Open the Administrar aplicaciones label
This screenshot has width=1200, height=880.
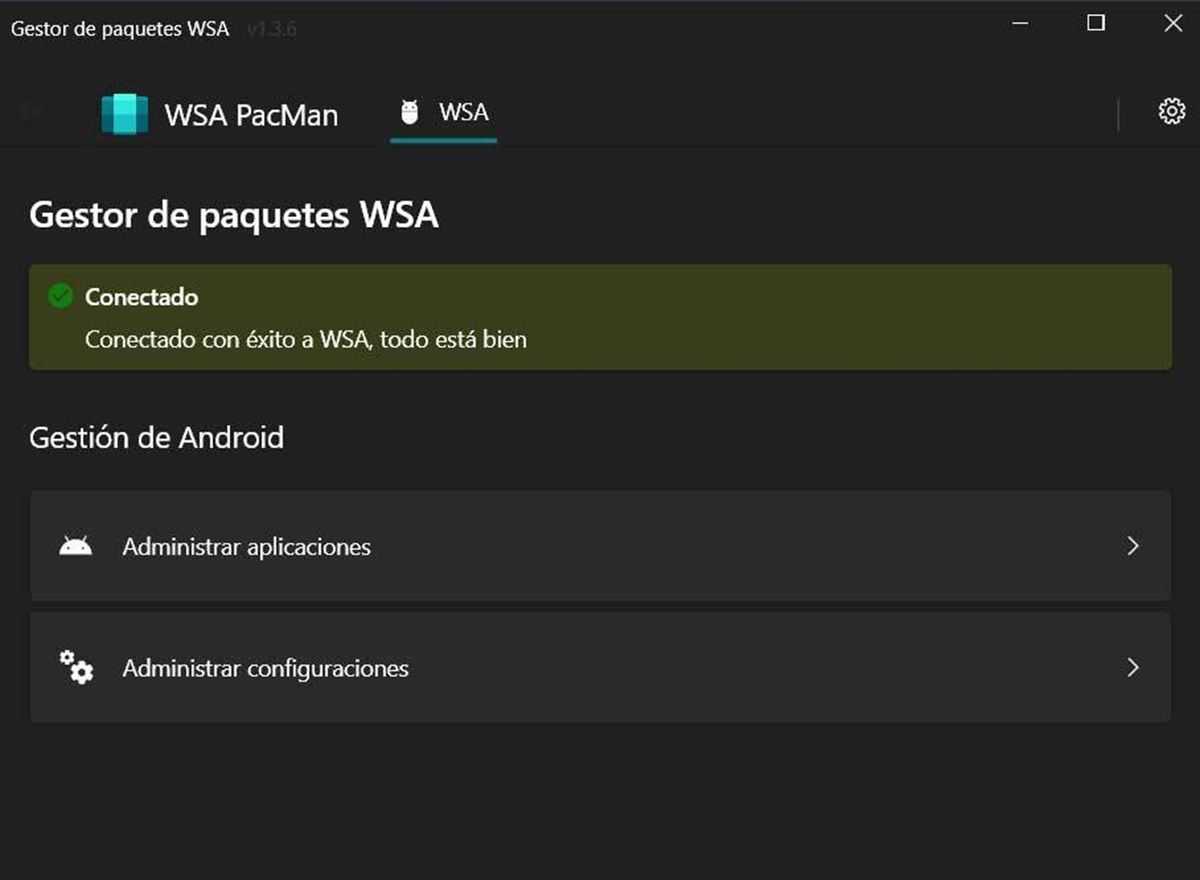point(246,547)
